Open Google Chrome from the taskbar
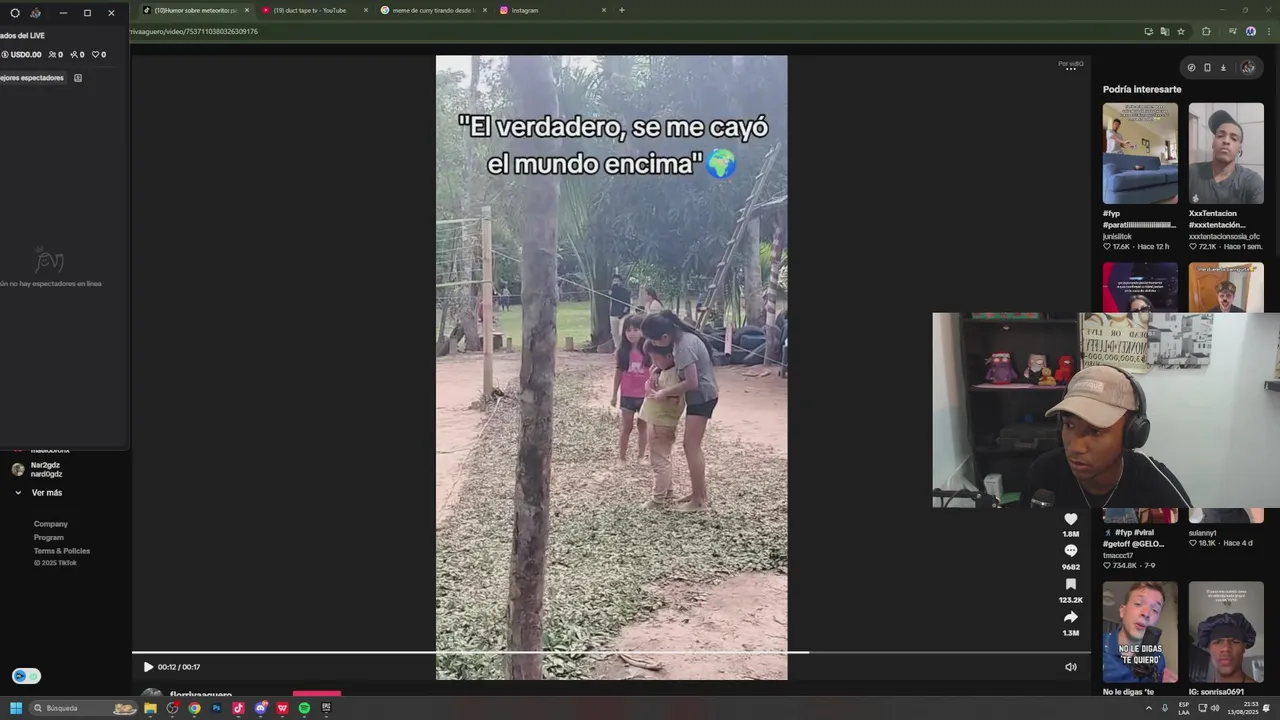This screenshot has height=720, width=1280. 194,708
